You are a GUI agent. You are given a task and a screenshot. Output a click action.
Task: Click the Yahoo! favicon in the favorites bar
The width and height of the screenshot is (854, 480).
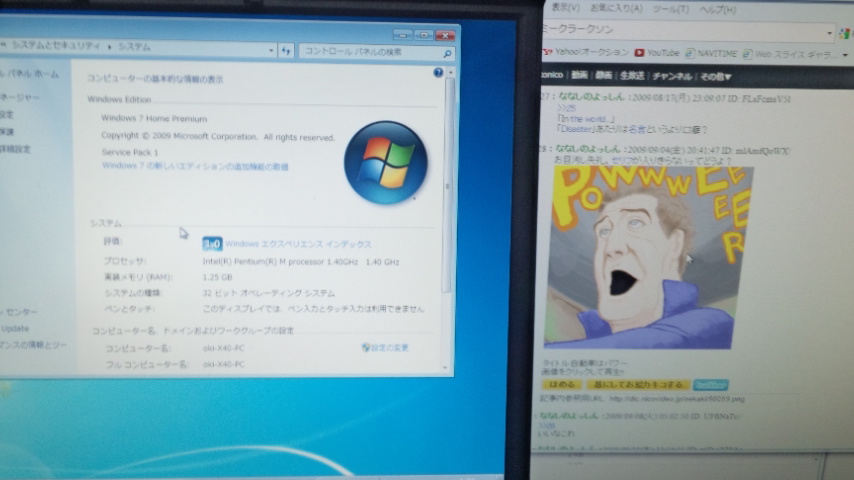547,52
